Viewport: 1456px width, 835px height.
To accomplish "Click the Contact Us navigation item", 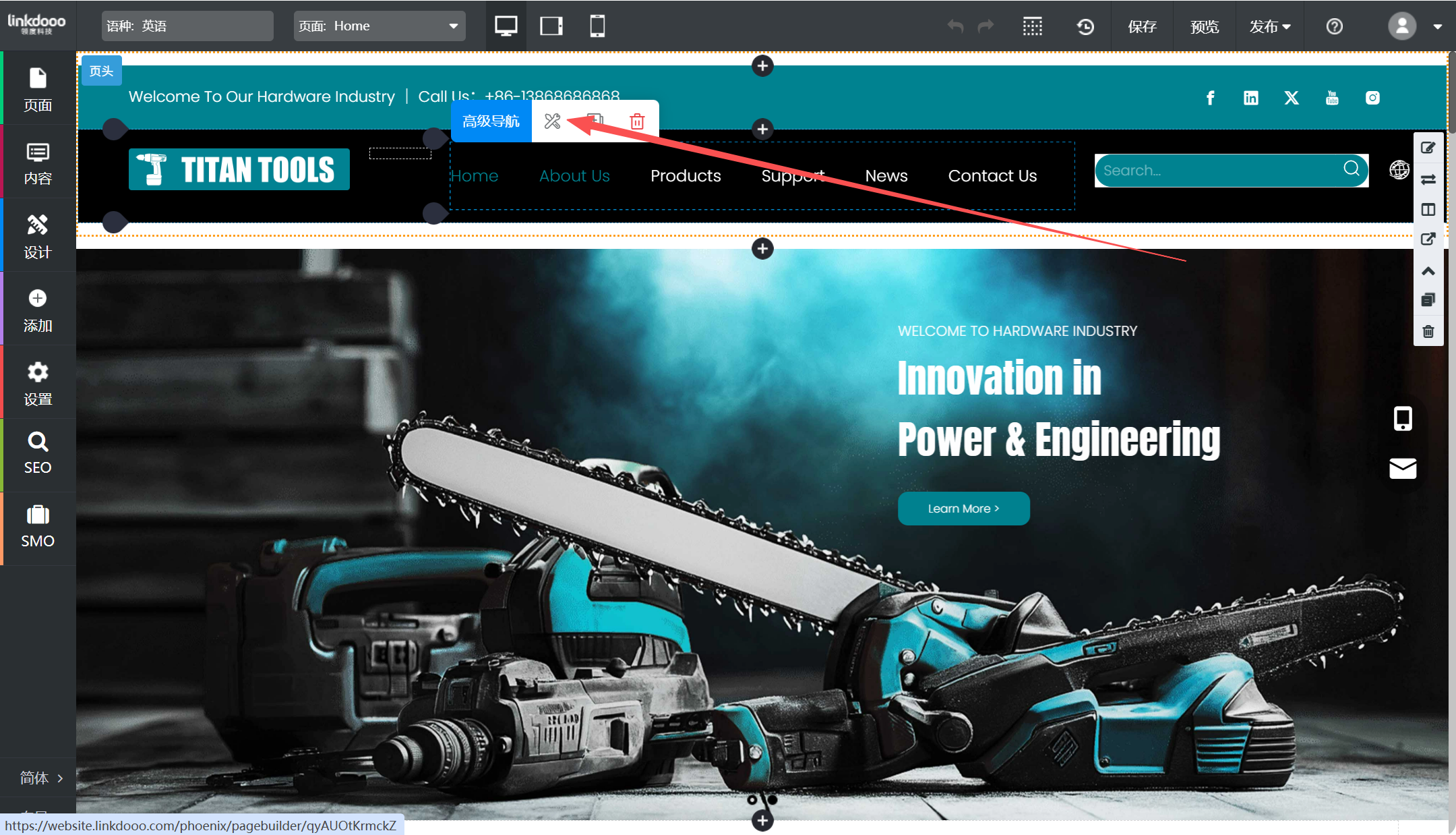I will pos(992,176).
